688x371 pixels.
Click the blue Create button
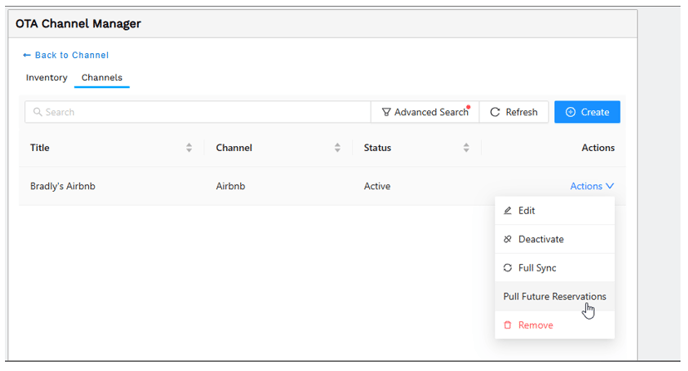tap(587, 112)
